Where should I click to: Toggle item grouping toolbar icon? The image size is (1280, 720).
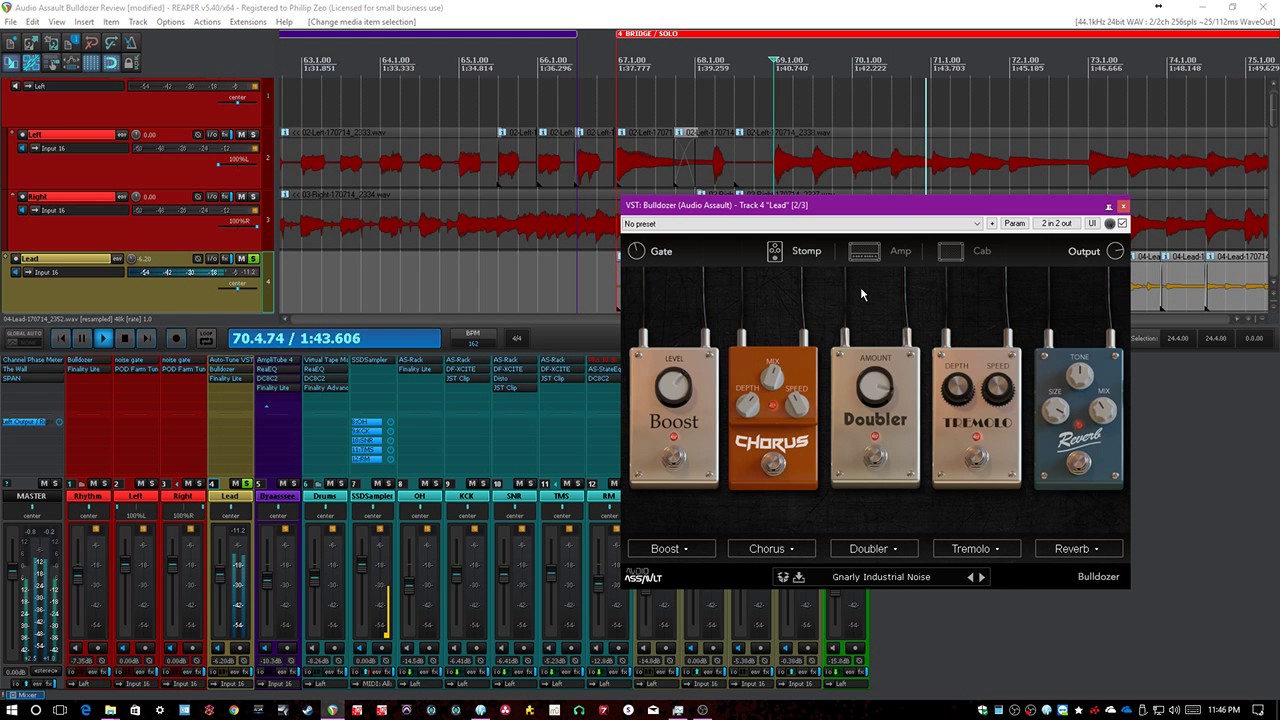point(31,63)
